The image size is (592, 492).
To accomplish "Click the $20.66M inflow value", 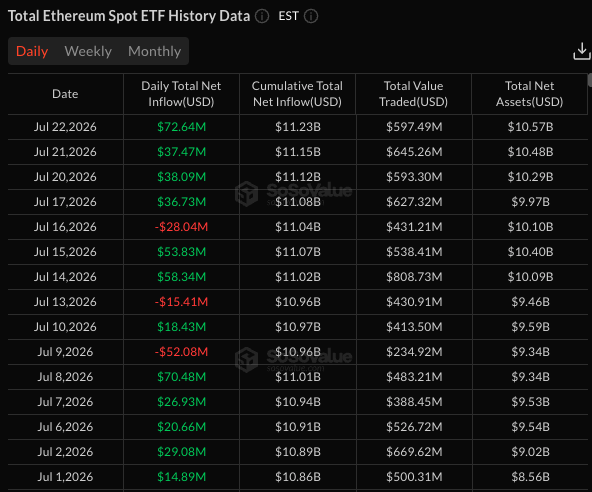I will [182, 427].
